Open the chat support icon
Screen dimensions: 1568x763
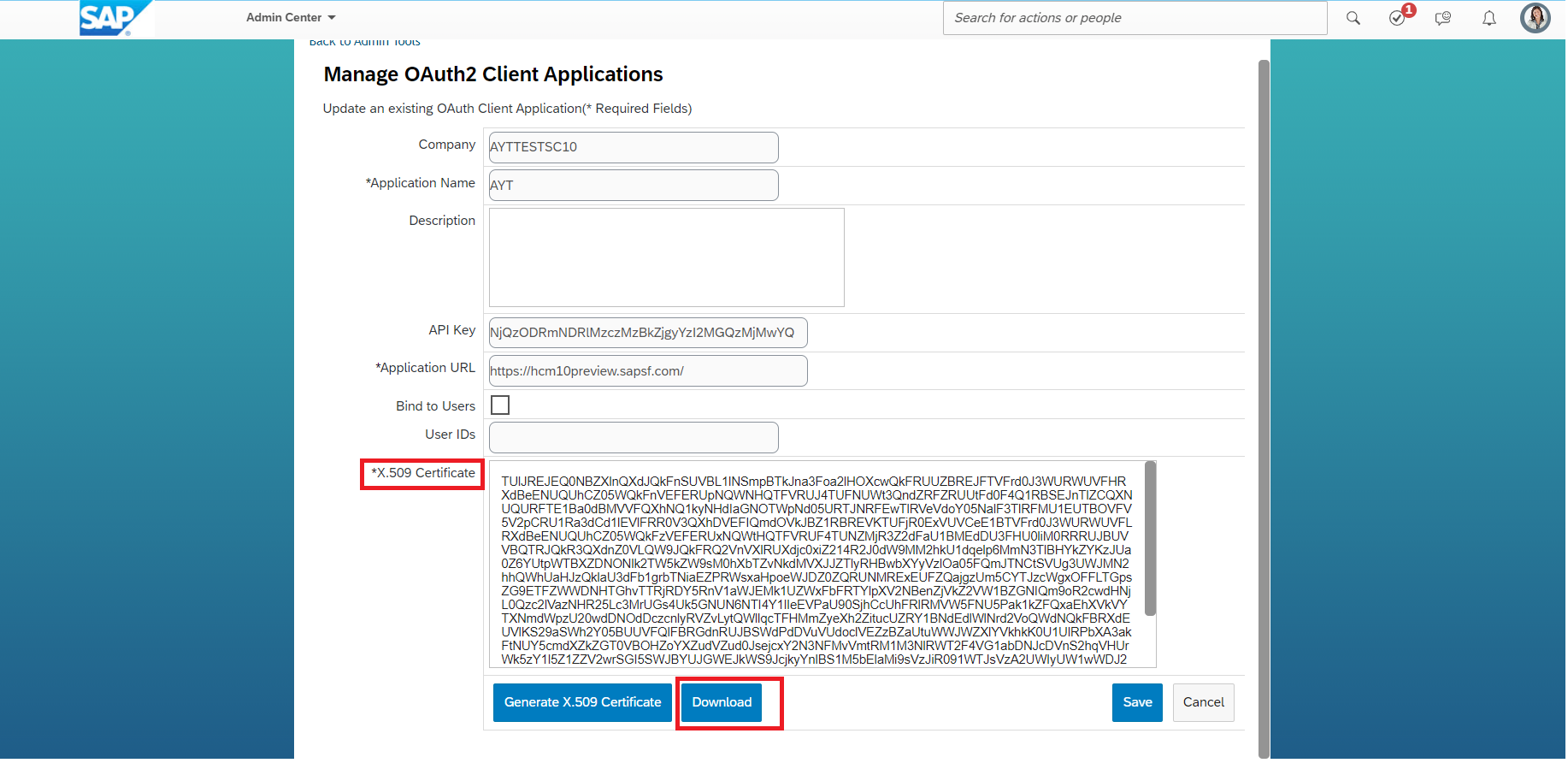(1443, 18)
